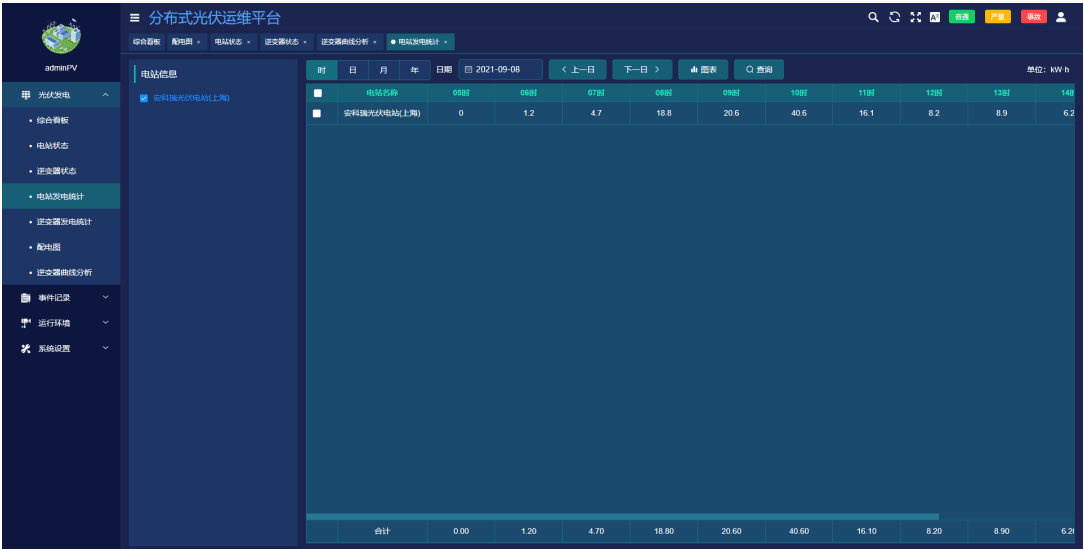1084x550 pixels.
Task: Go to previous day with 上一日 button
Action: [x=577, y=70]
